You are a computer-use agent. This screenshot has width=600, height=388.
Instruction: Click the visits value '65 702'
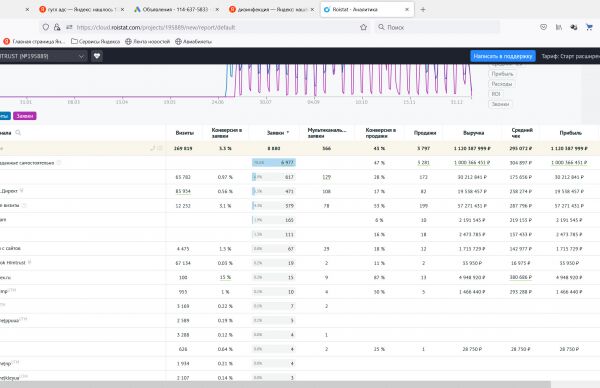click(x=183, y=177)
